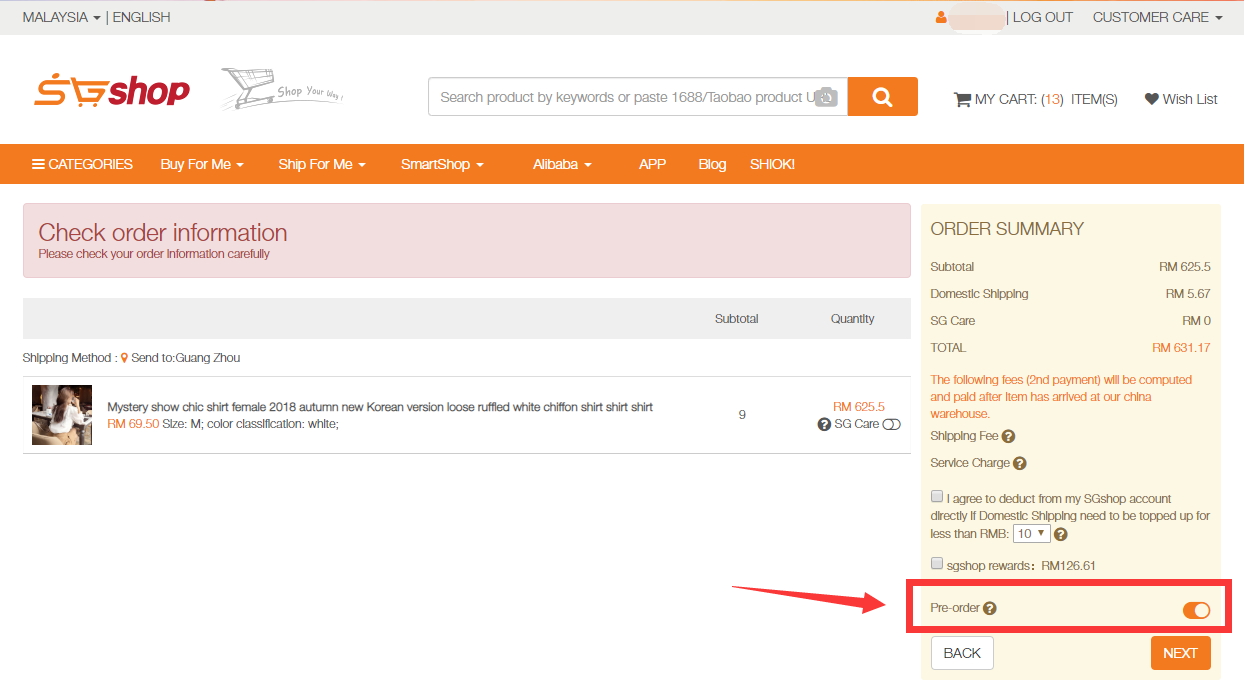Click the Domestic Shipping value RM 5.67
The width and height of the screenshot is (1244, 691).
tap(1188, 294)
